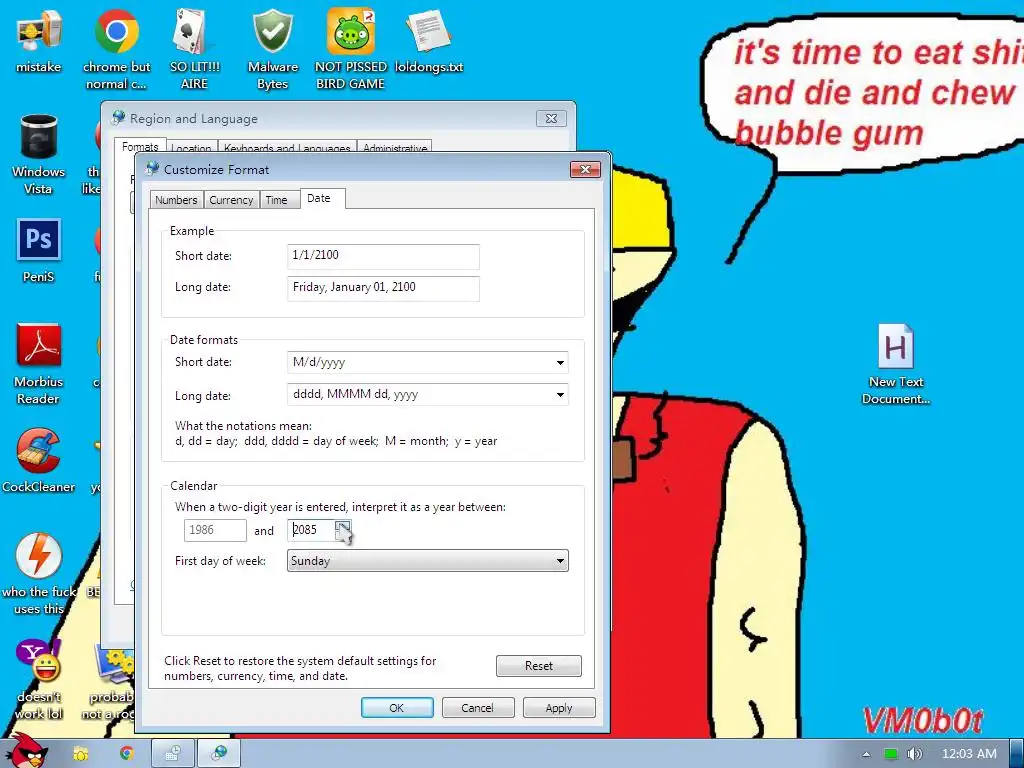Open loldongs.txt file icon
This screenshot has height=768, width=1024.
[x=428, y=40]
